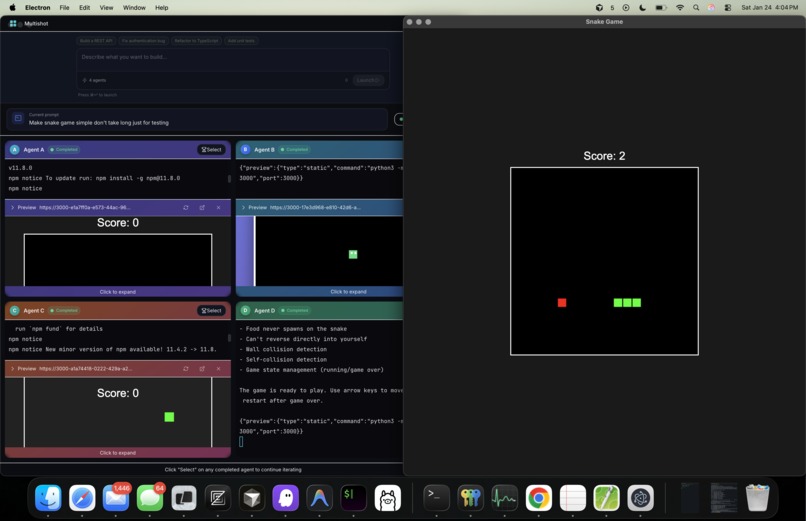Click the Current prompt terminal icon
Screen dimensions: 806x521
pyautogui.click(x=18, y=118)
